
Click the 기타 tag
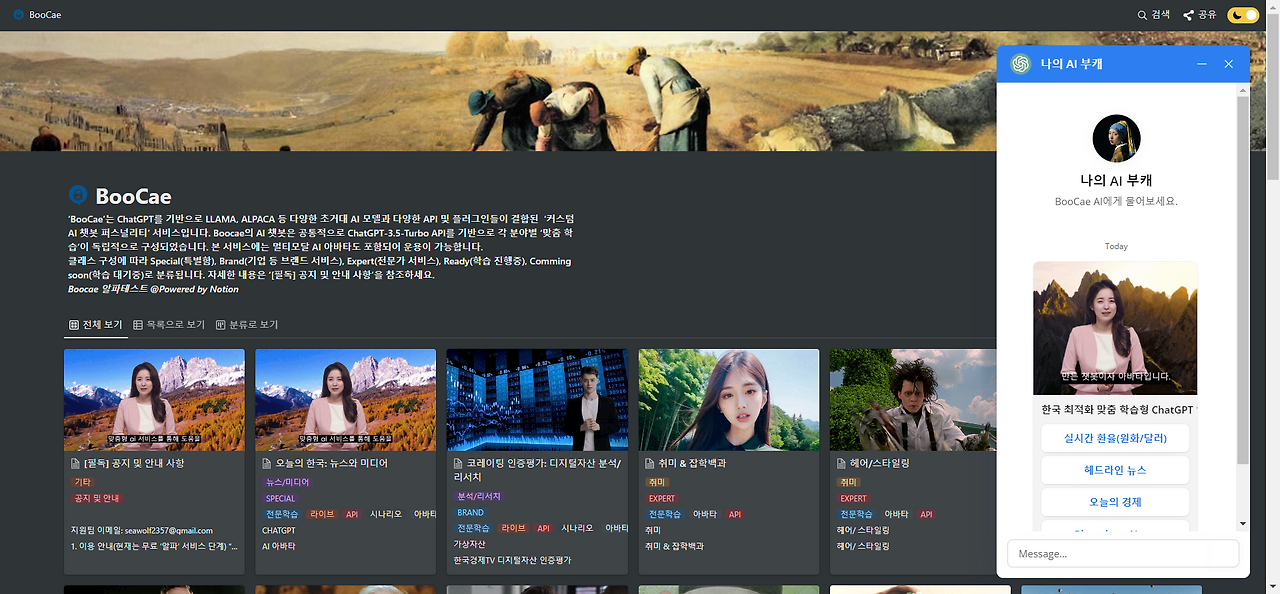(x=83, y=482)
